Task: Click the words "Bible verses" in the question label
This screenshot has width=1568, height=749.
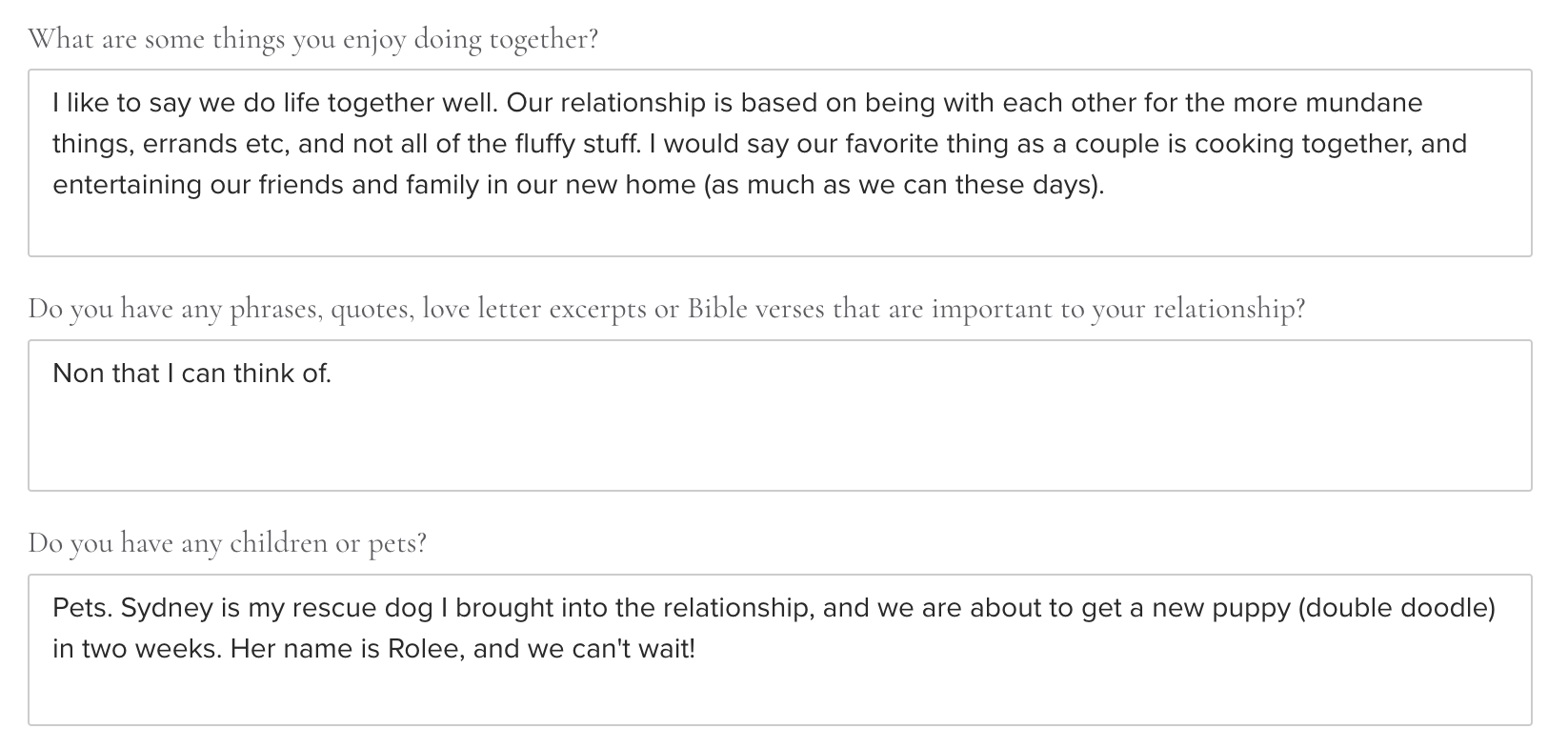Action: (755, 309)
